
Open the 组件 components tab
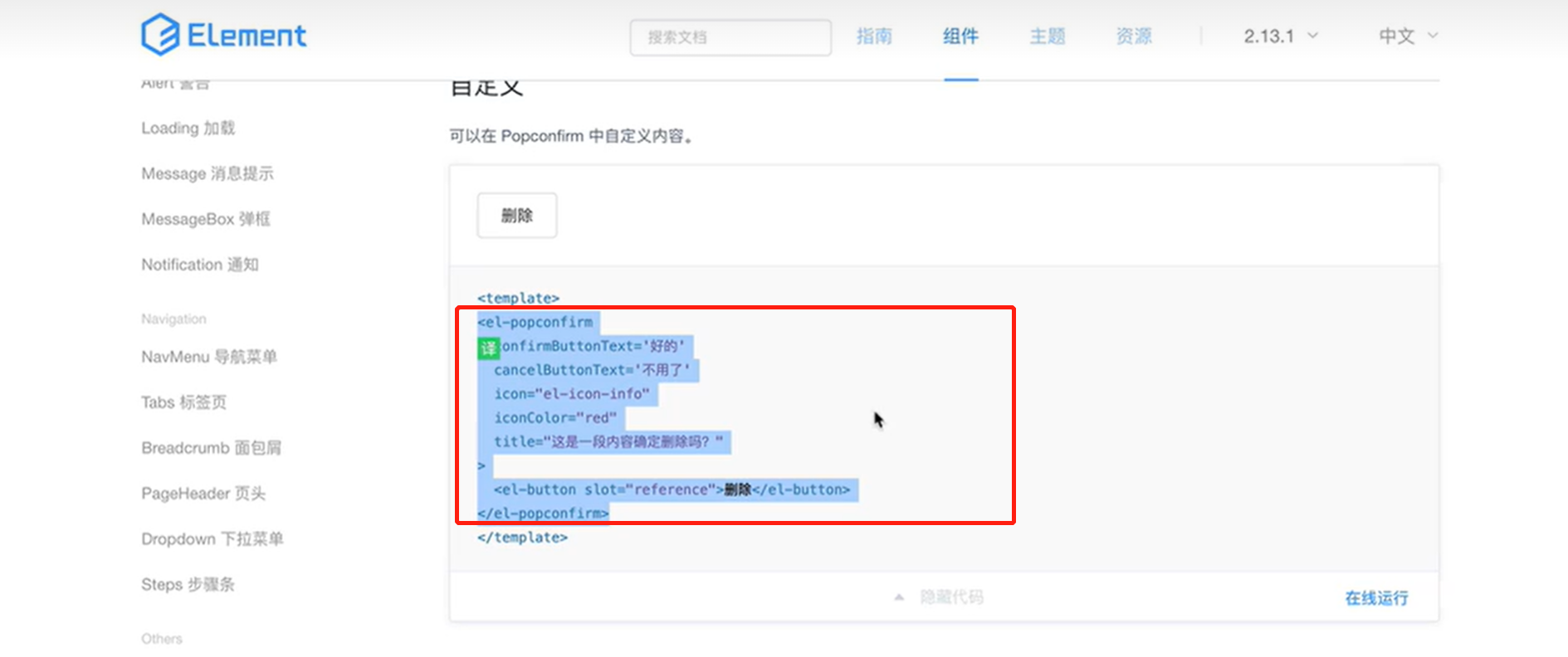tap(960, 36)
